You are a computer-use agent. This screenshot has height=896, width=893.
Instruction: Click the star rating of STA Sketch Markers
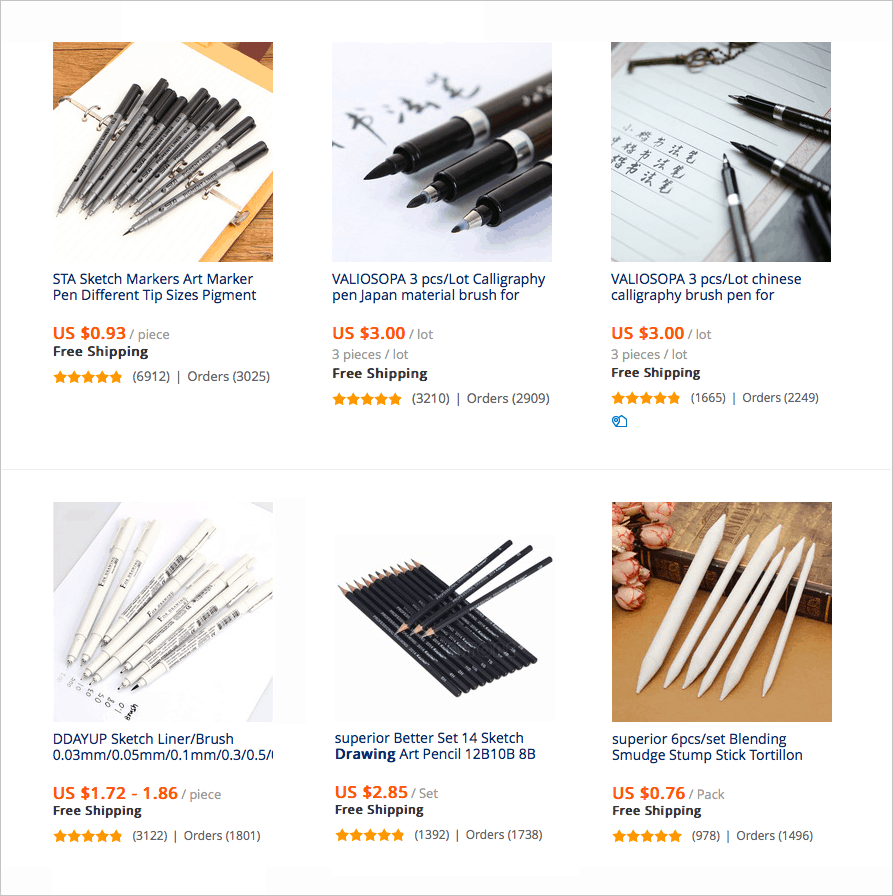point(87,377)
